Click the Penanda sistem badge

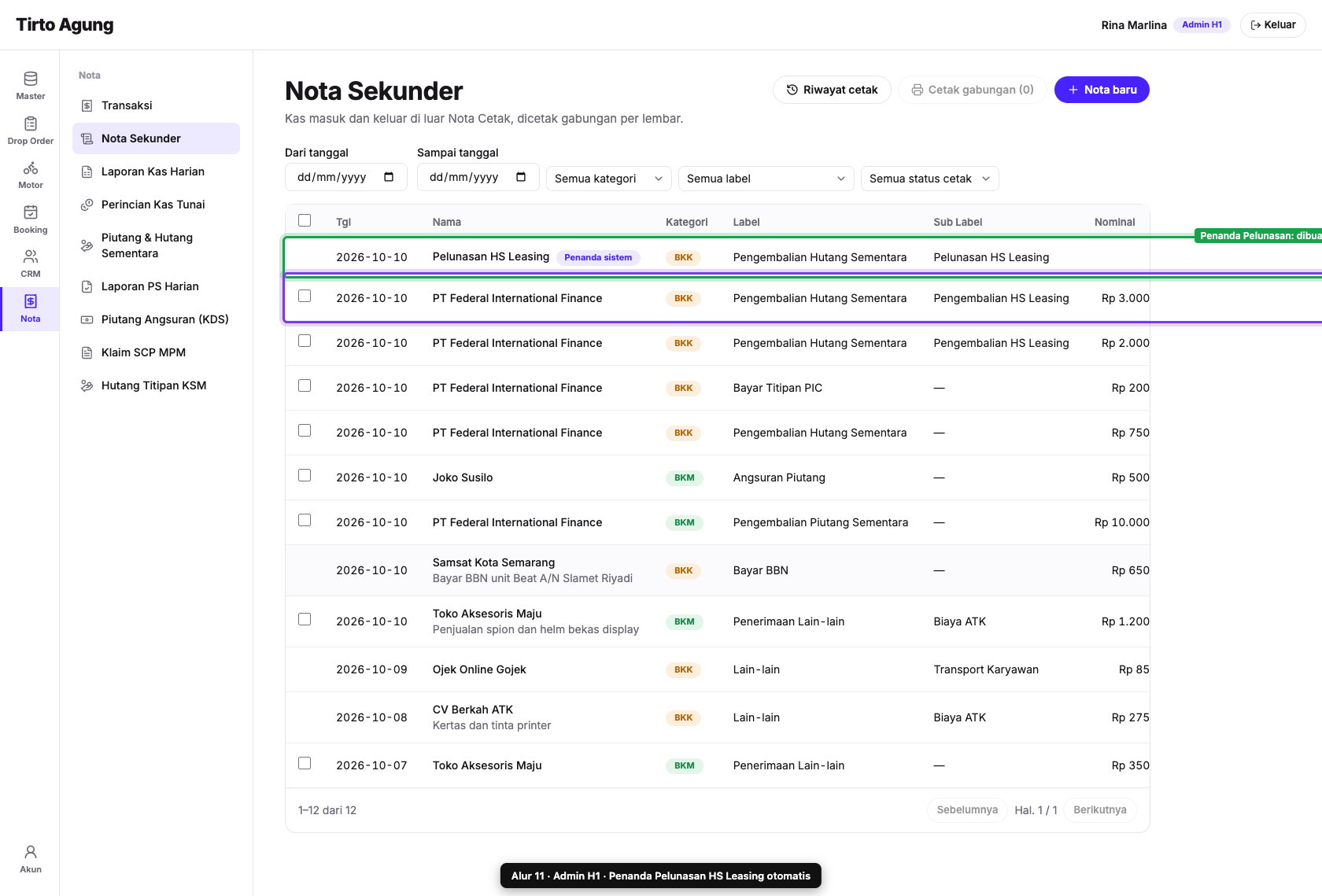click(x=598, y=257)
